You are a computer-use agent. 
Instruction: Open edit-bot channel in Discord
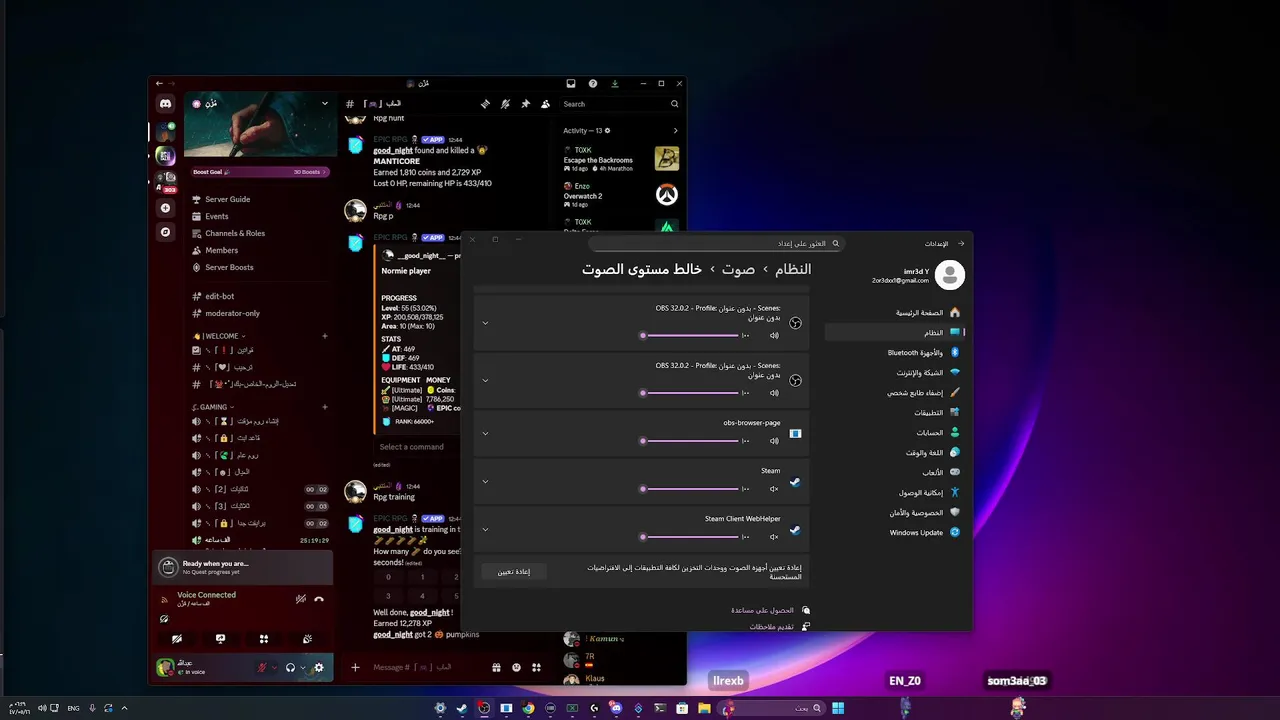[x=219, y=296]
